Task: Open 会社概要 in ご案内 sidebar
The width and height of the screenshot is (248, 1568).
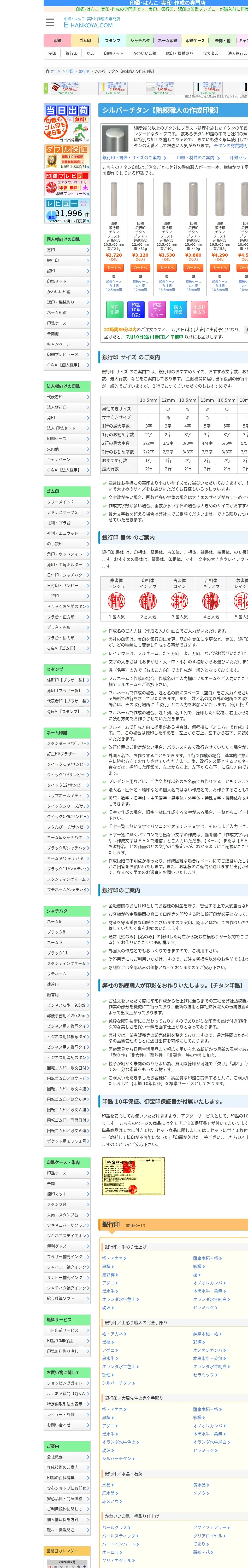Action: [67, 1457]
